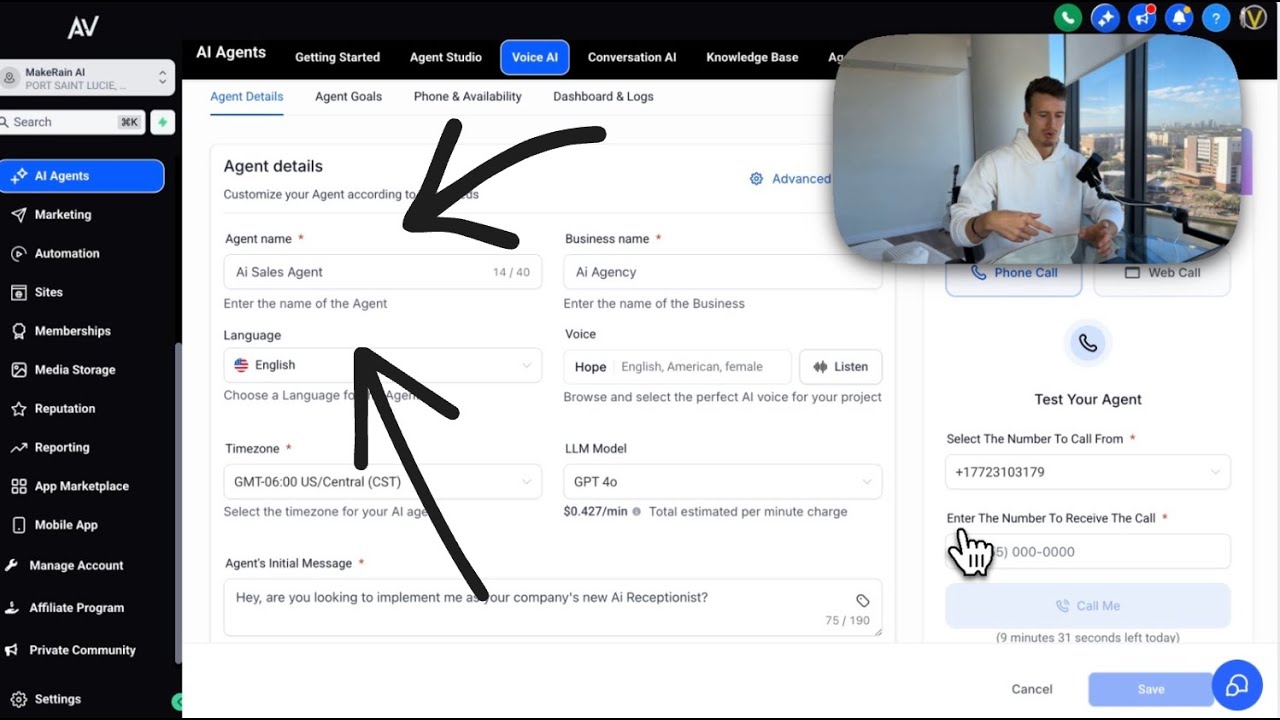Open the megaphone announcements icon
Screen dimensions: 1280x720
[1142, 17]
